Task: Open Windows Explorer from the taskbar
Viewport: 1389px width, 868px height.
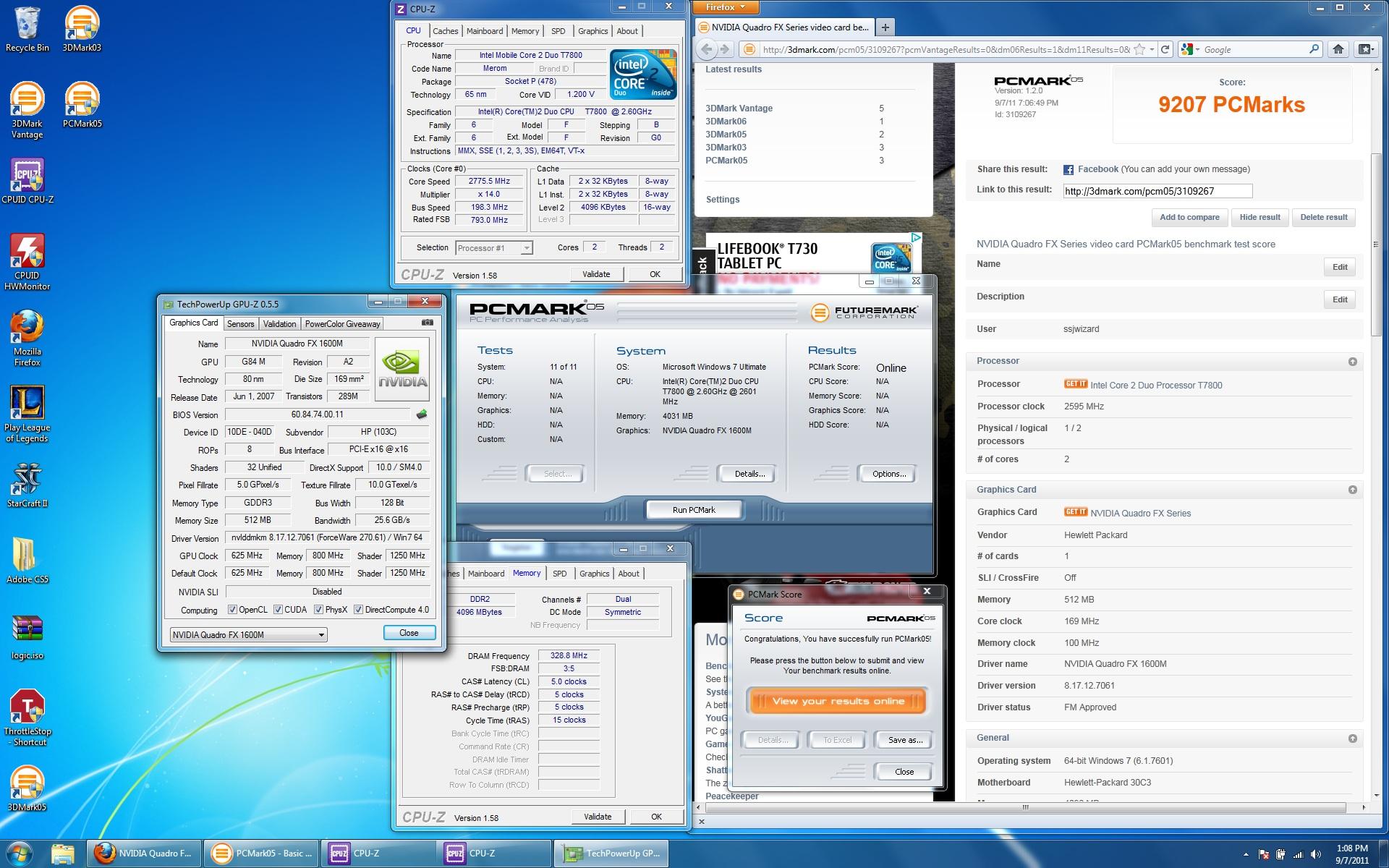Action: click(63, 854)
